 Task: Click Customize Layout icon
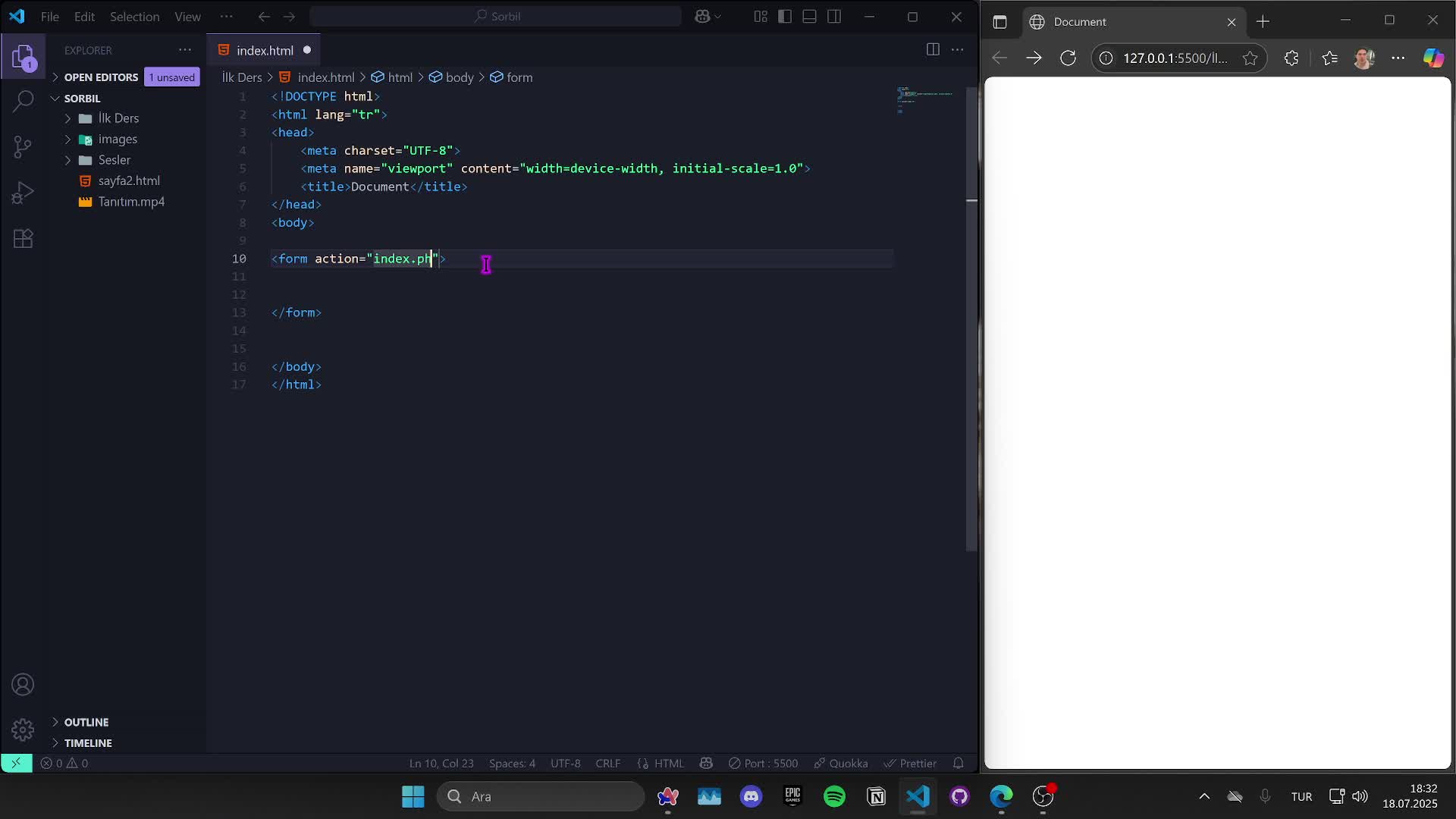click(x=761, y=17)
